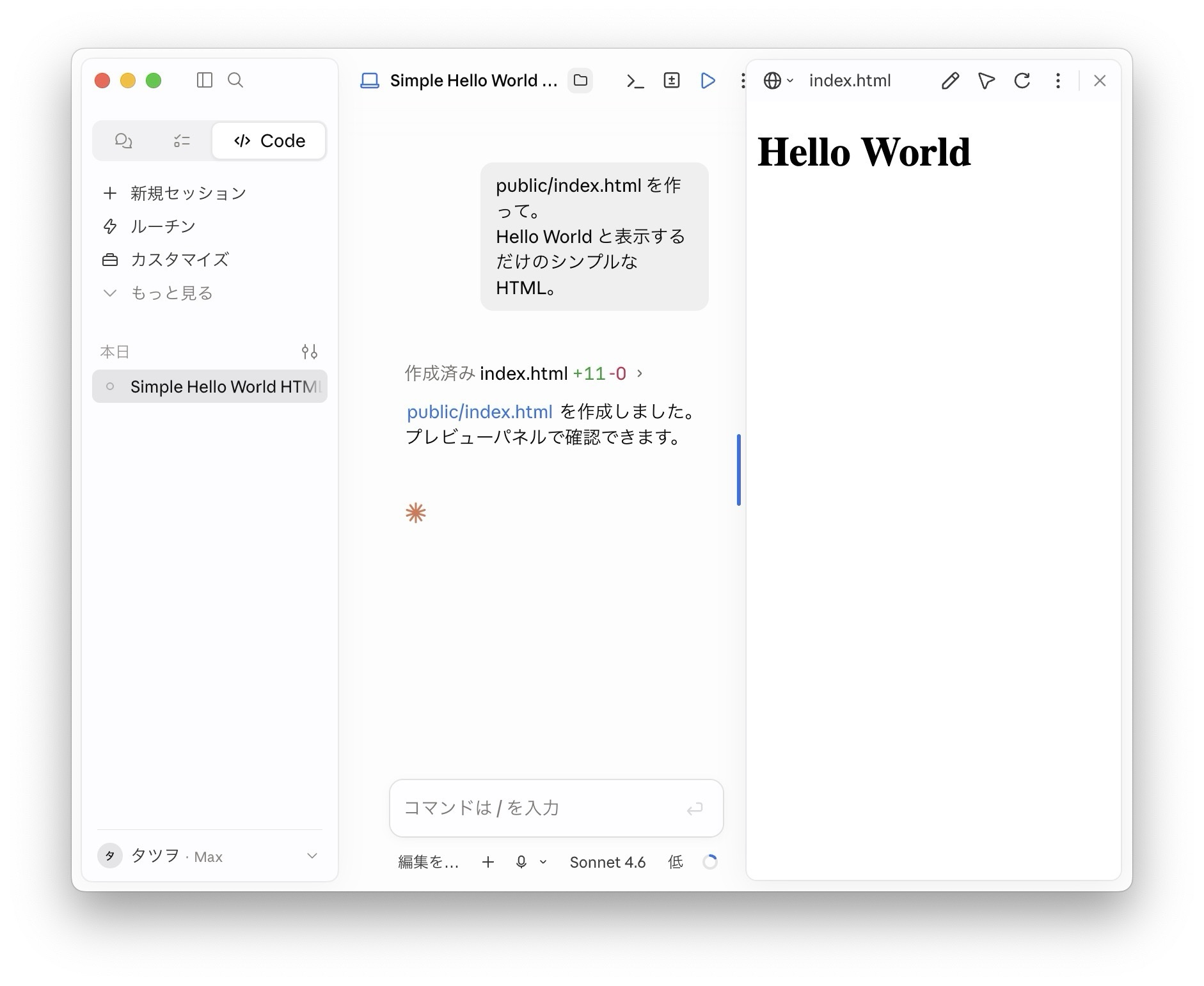Expand the 作成済み index.html diff chevron

[639, 373]
